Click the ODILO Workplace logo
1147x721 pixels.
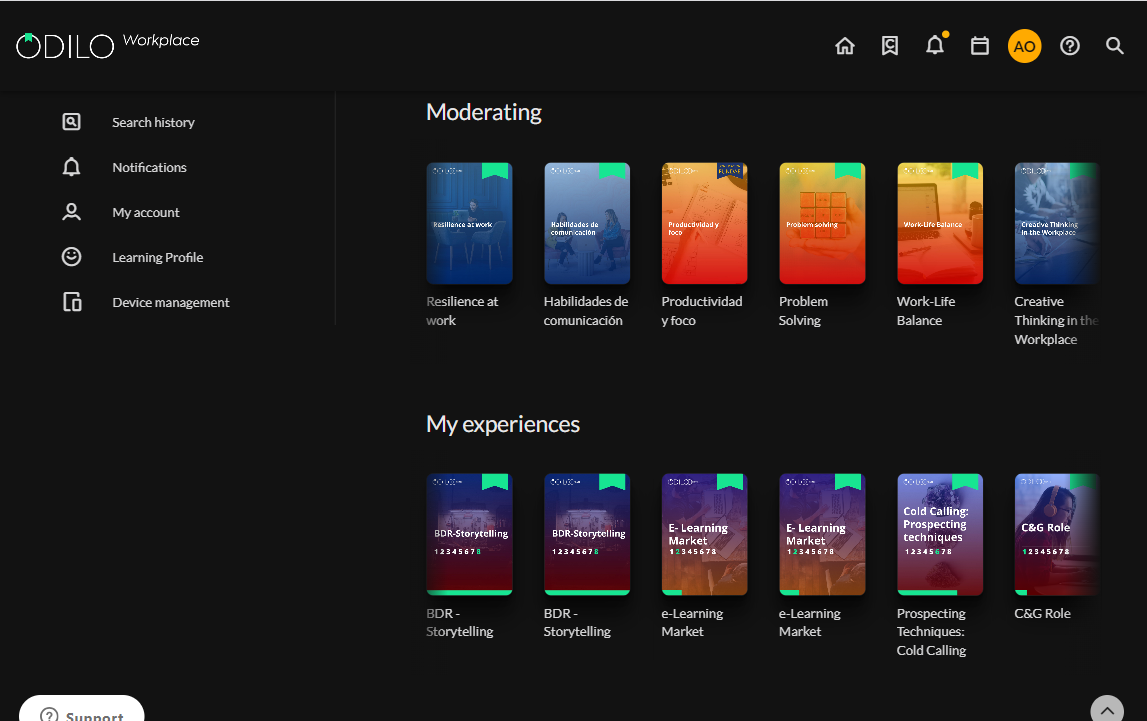click(x=107, y=45)
